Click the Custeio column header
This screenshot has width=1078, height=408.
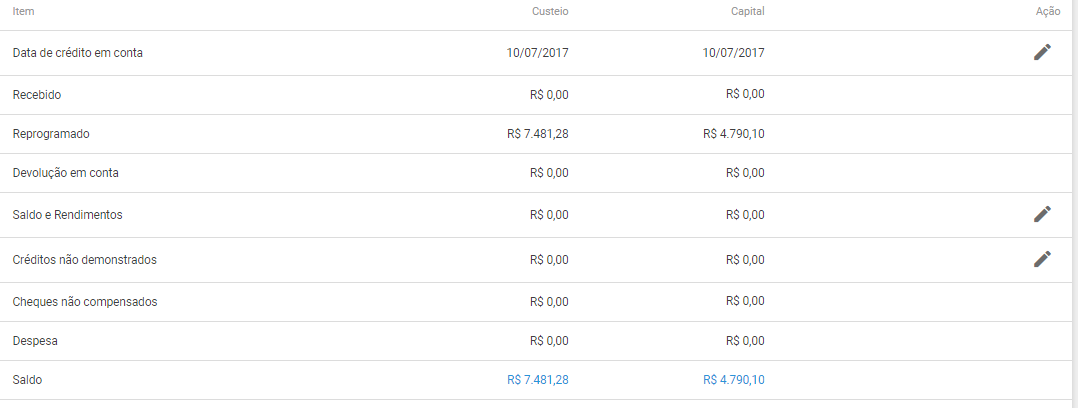click(550, 12)
